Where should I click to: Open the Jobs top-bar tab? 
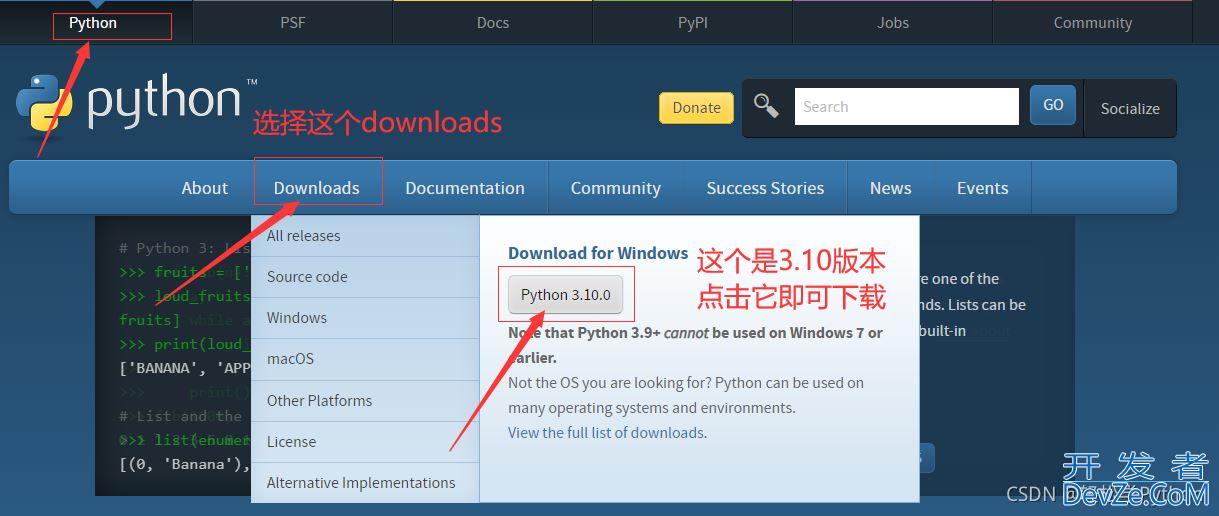pos(893,22)
